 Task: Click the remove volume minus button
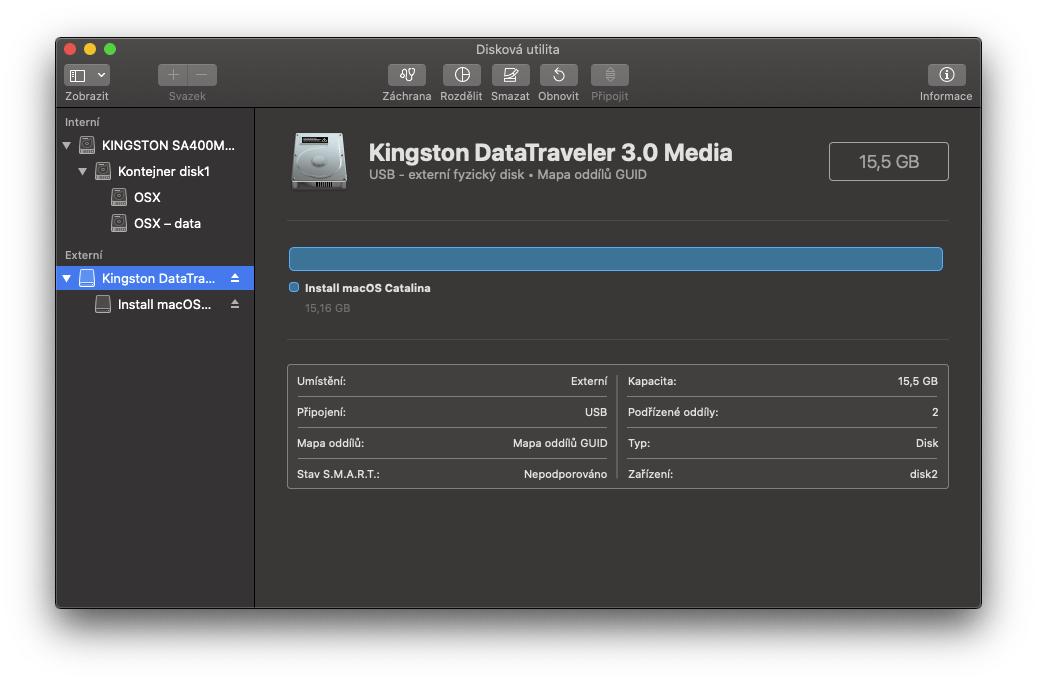tap(202, 75)
